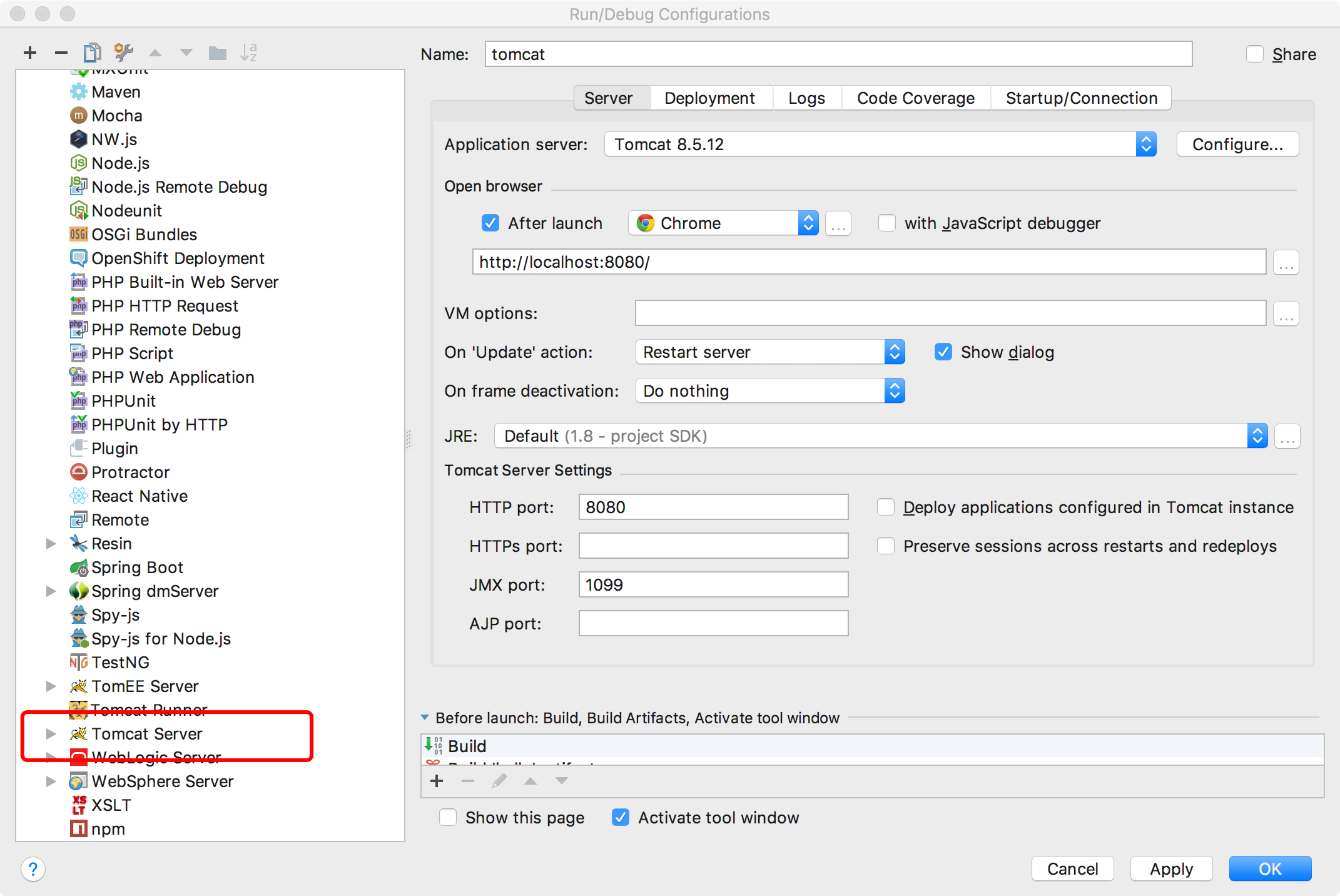Expand VM options with ellipsis button
Viewport: 1340px width, 896px height.
tap(1286, 313)
